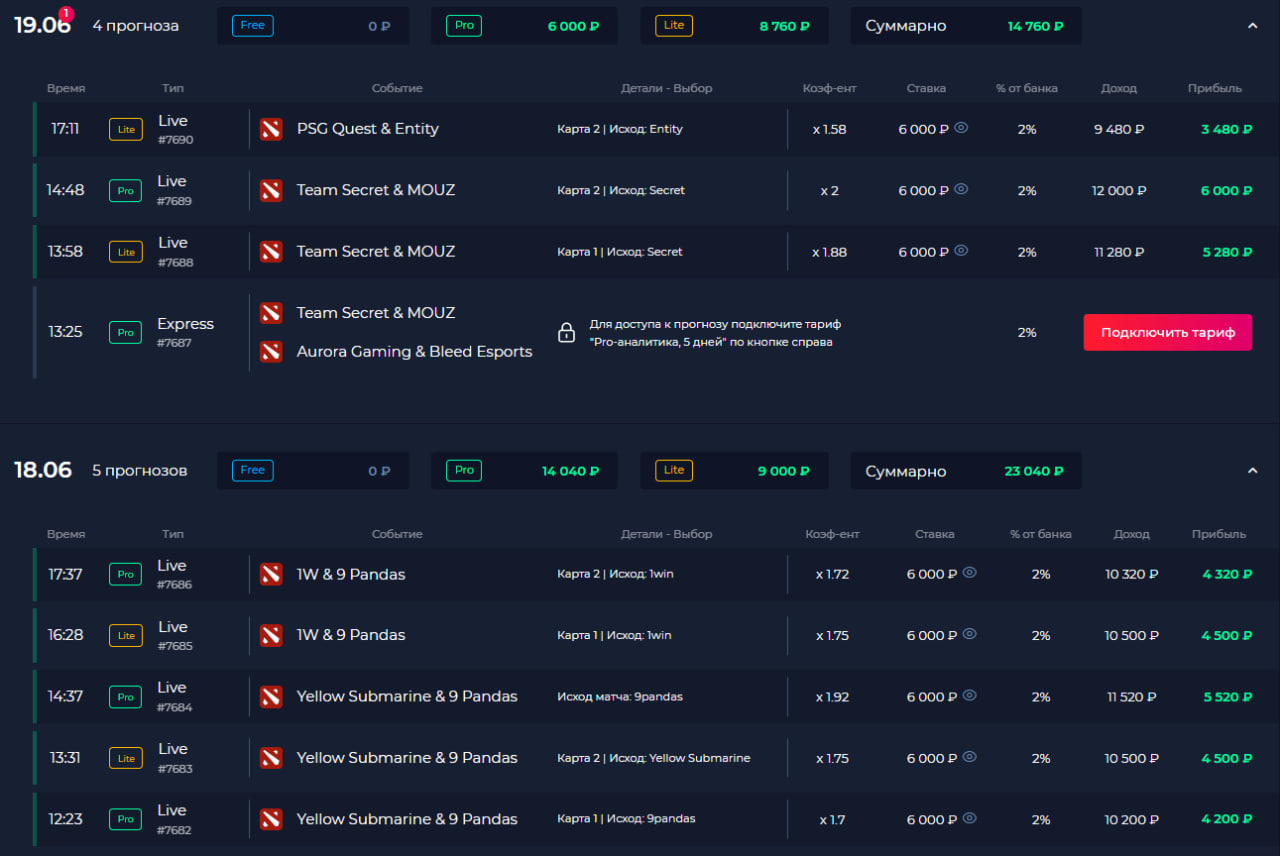Image resolution: width=1280 pixels, height=856 pixels.
Task: Click Lite badge in the 17:11 row
Action: [126, 129]
